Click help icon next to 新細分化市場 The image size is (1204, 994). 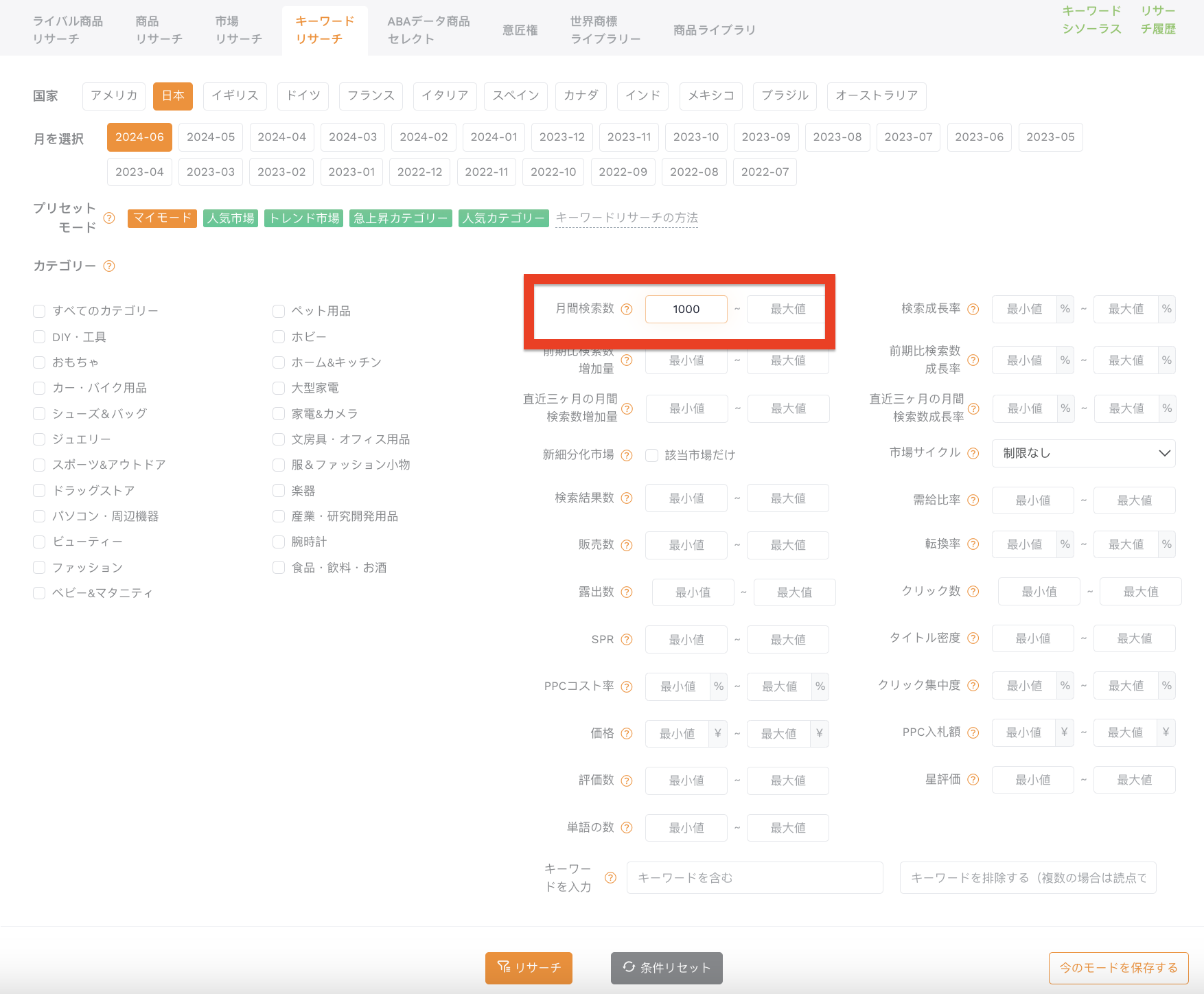(x=627, y=455)
